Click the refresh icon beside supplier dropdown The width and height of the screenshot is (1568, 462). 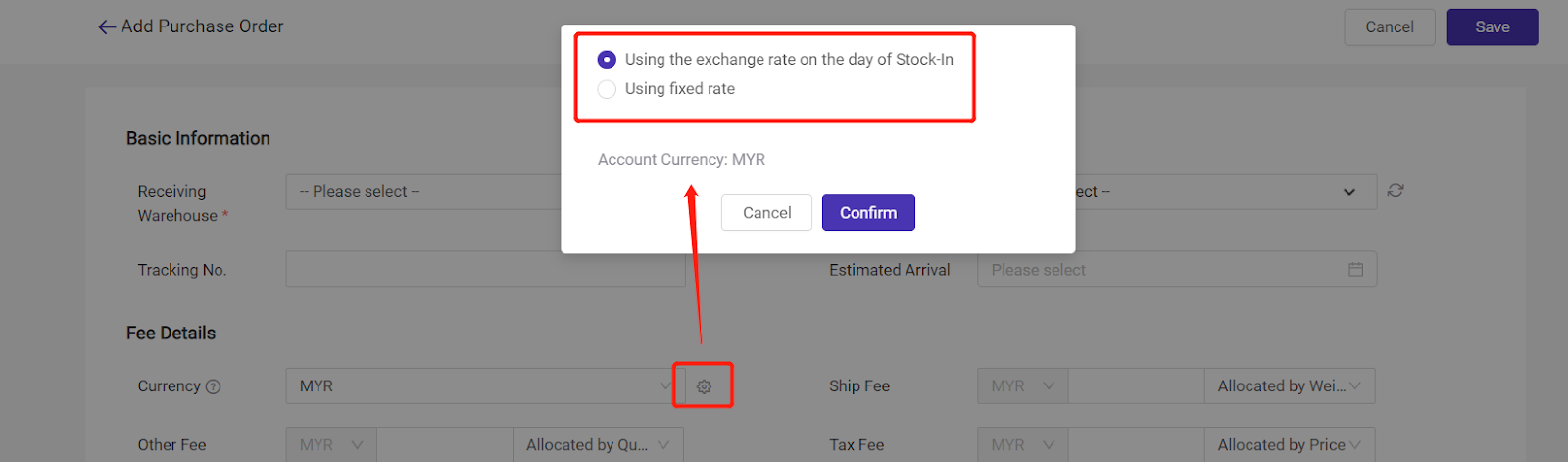click(x=1396, y=191)
